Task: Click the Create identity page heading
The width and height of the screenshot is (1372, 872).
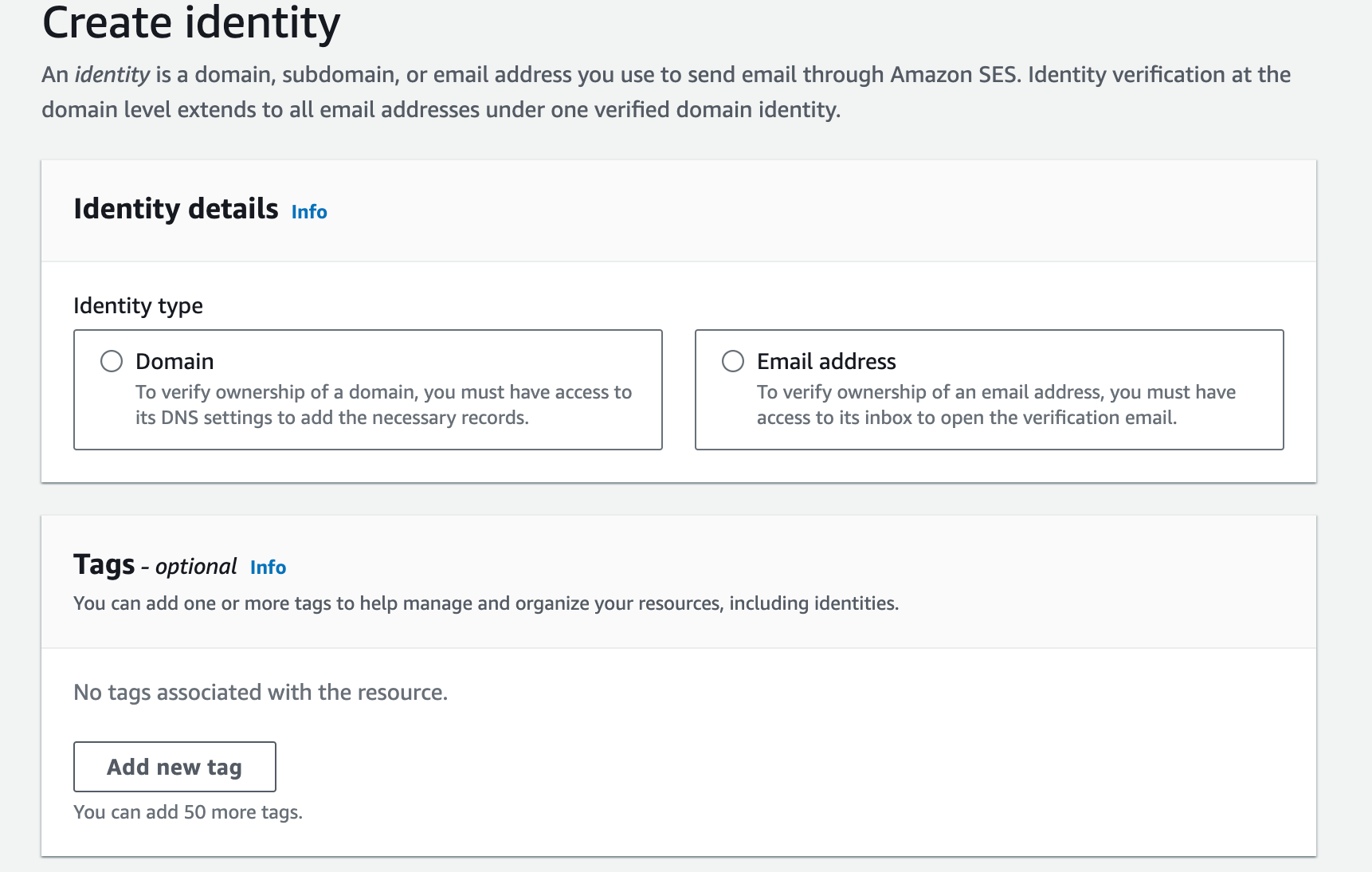Action: [x=191, y=22]
